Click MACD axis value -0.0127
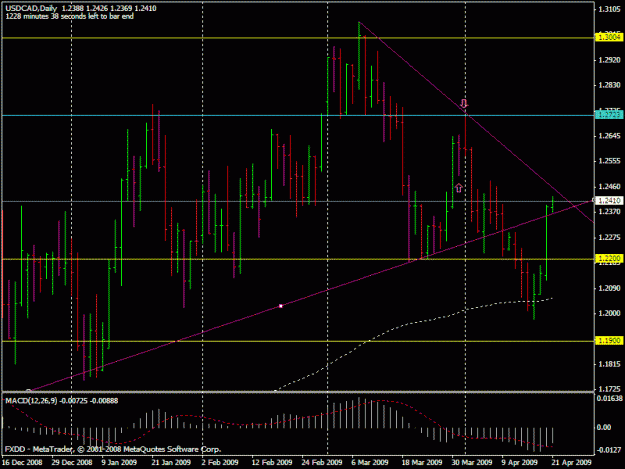This screenshot has width=625, height=469. point(609,450)
